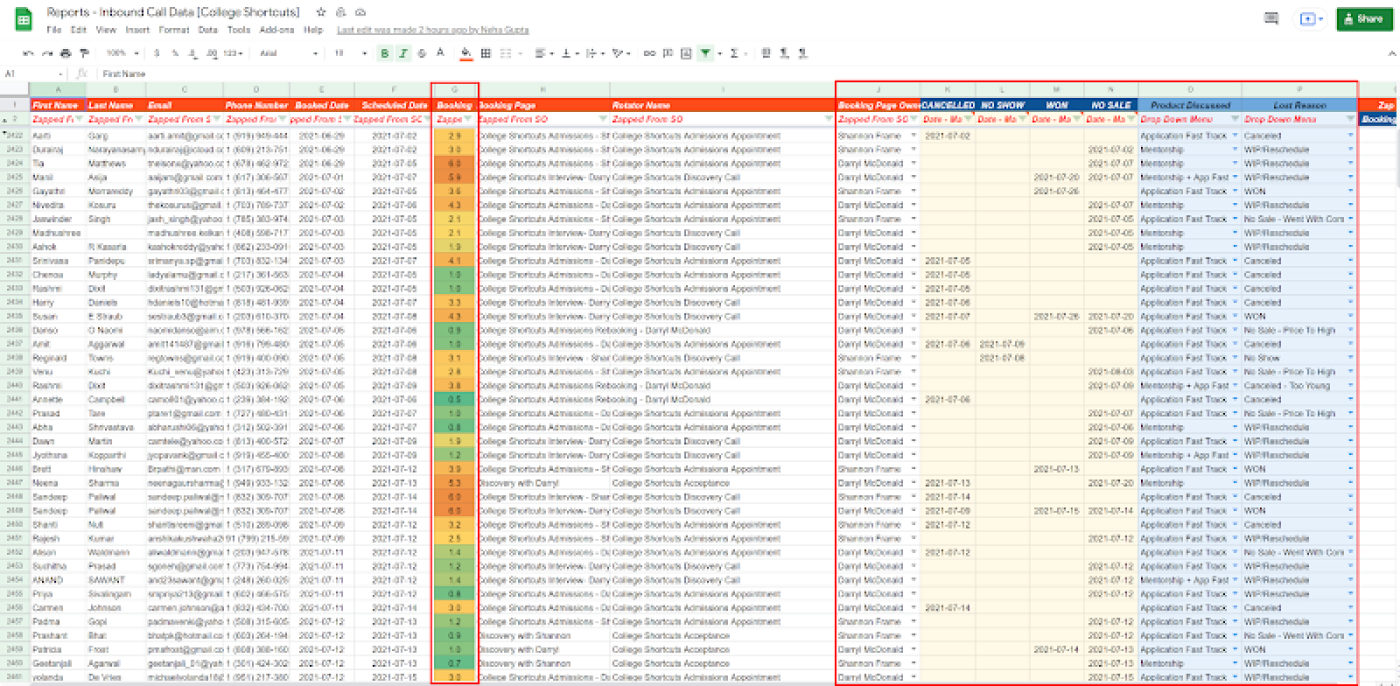
Task: Click the cell name box showing A1
Action: point(30,74)
